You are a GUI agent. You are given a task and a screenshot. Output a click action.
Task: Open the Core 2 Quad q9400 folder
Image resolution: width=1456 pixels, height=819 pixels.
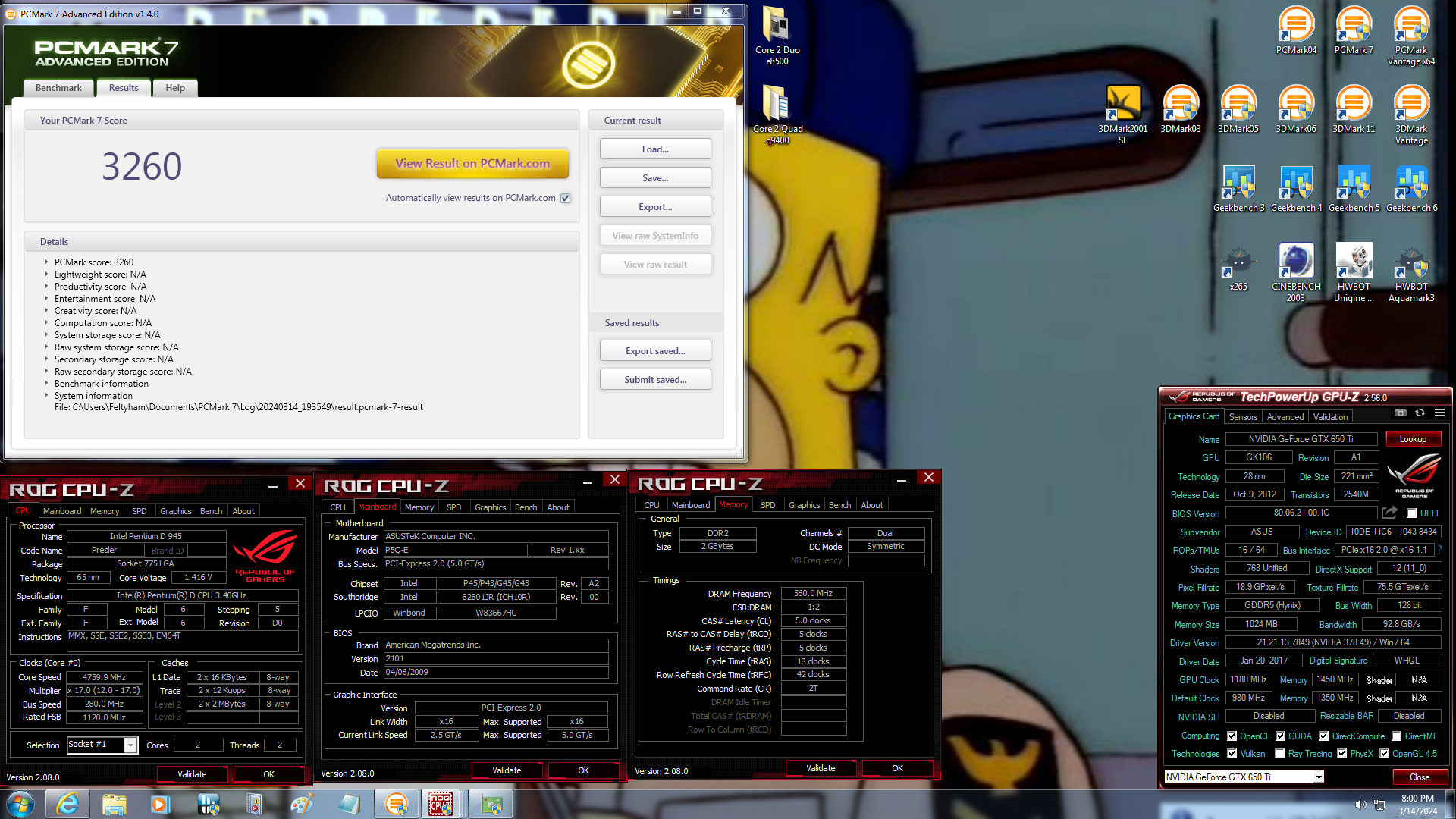click(777, 115)
